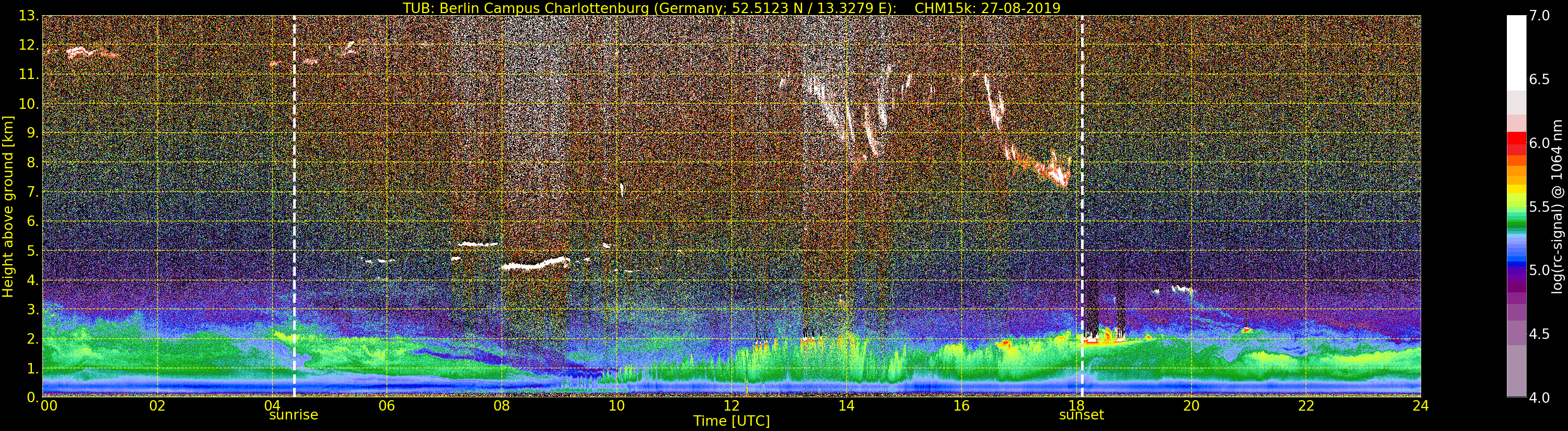Click the '08' time axis tick label
Image resolution: width=1568 pixels, height=431 pixels.
pyautogui.click(x=502, y=406)
